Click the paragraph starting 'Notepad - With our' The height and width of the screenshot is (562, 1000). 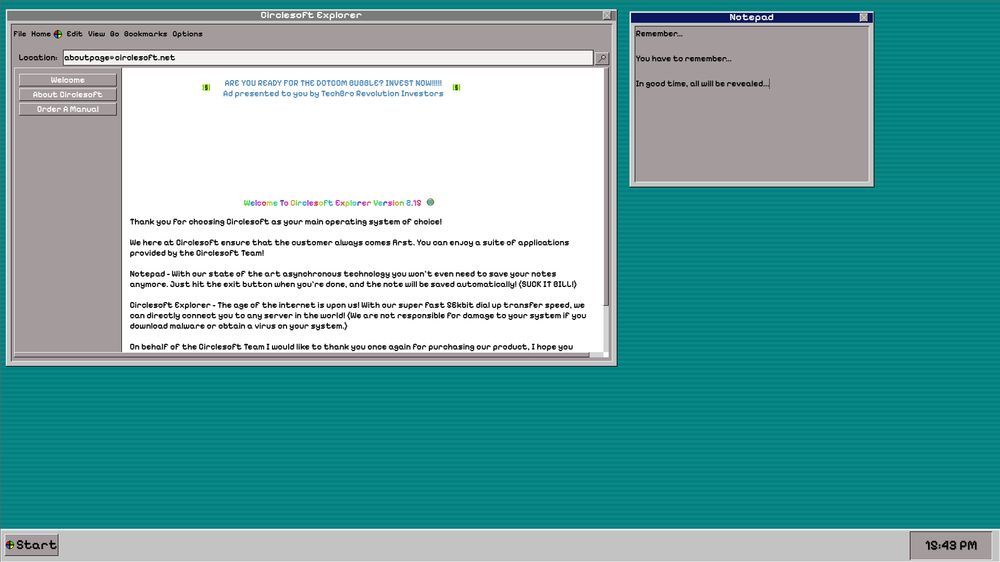coord(353,279)
